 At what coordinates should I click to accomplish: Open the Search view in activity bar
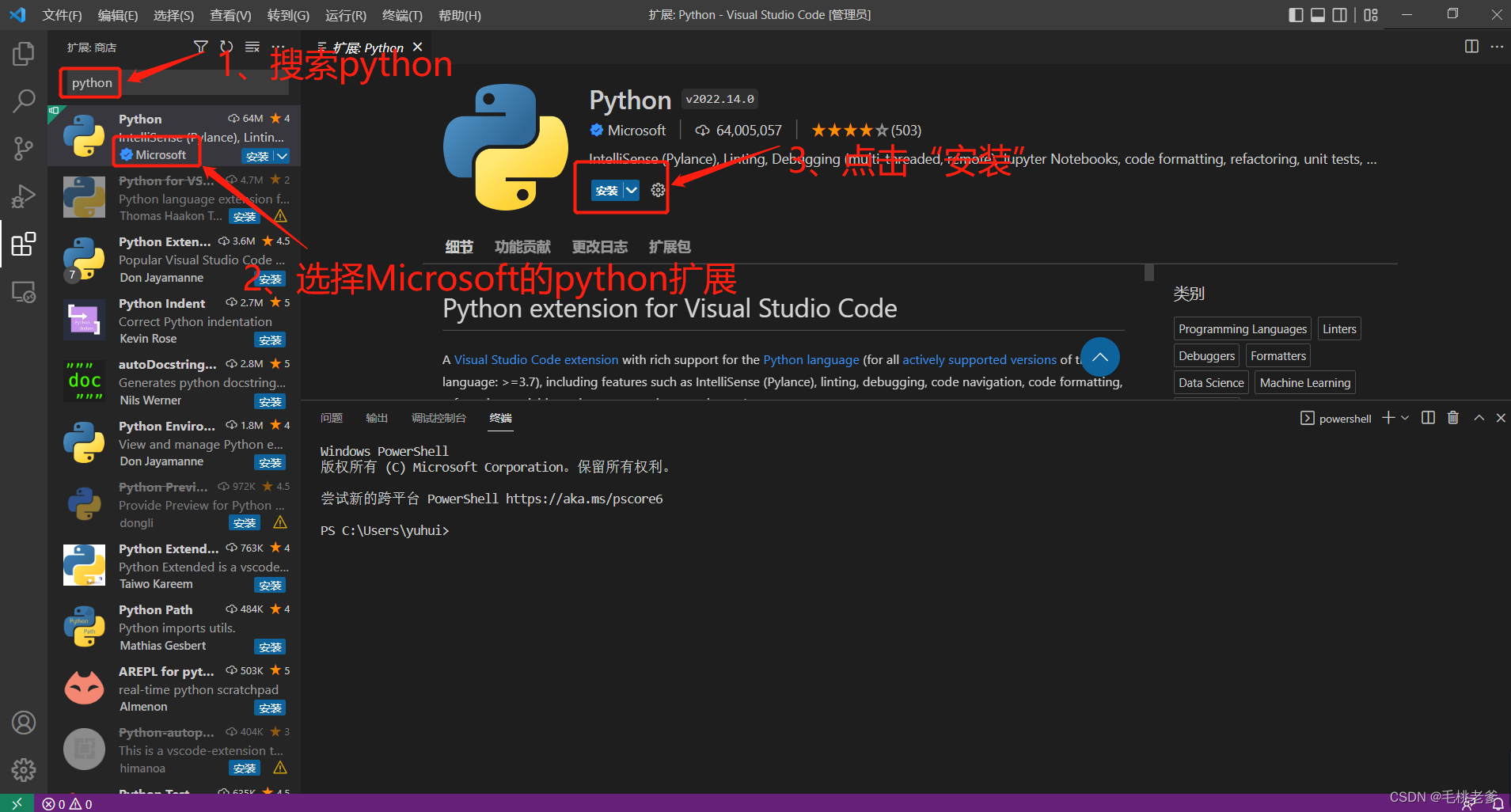pos(24,101)
